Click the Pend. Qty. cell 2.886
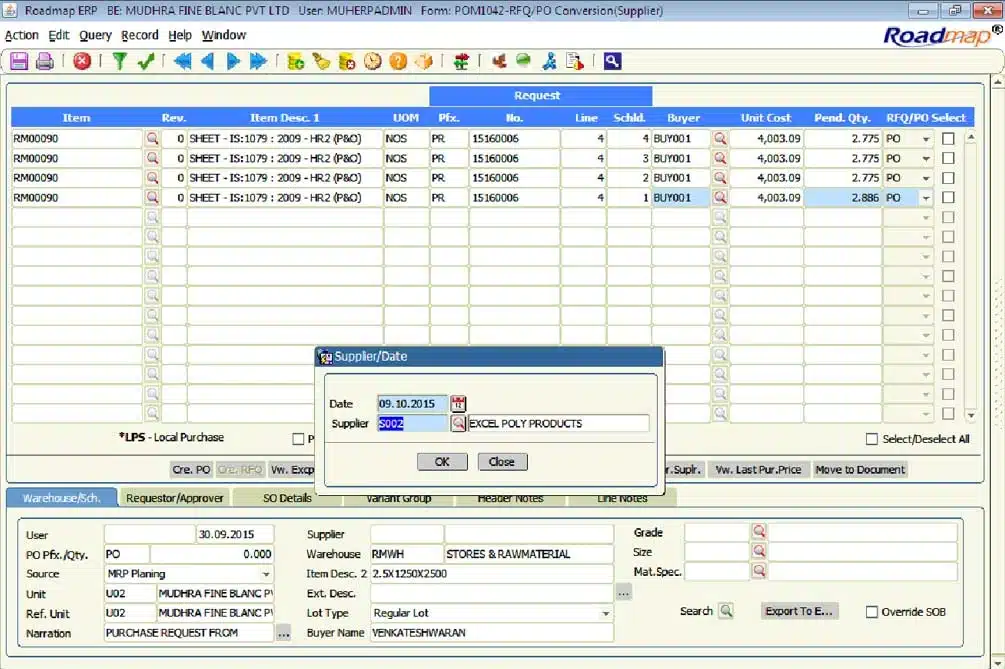This screenshot has height=669, width=1005. tap(842, 198)
